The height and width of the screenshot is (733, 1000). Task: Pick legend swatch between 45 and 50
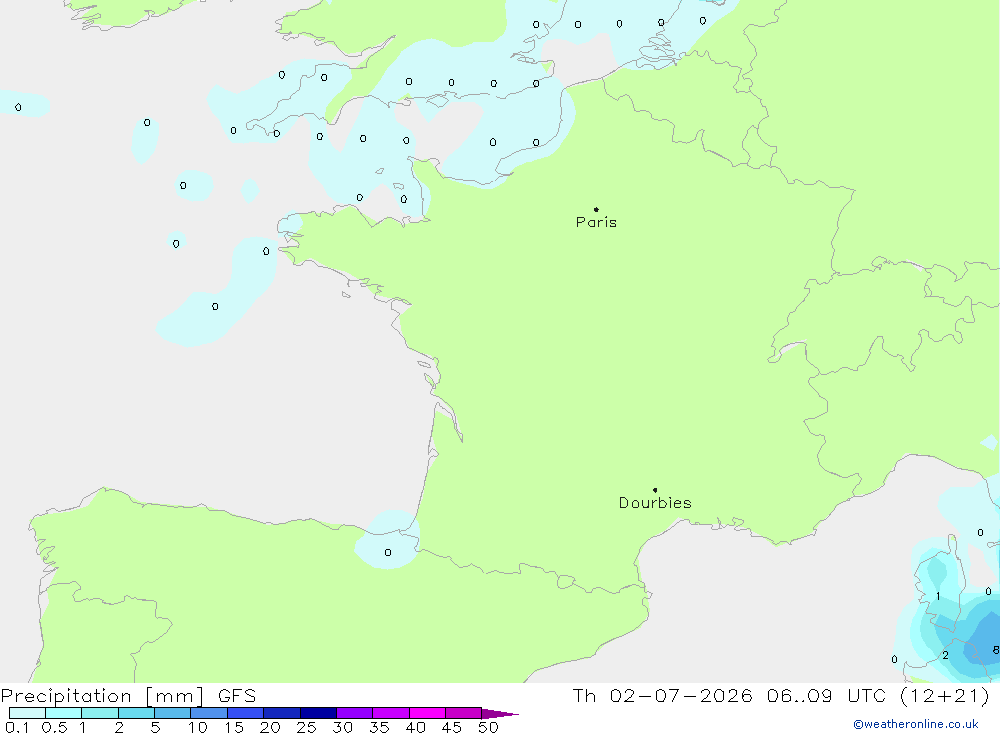[x=464, y=713]
